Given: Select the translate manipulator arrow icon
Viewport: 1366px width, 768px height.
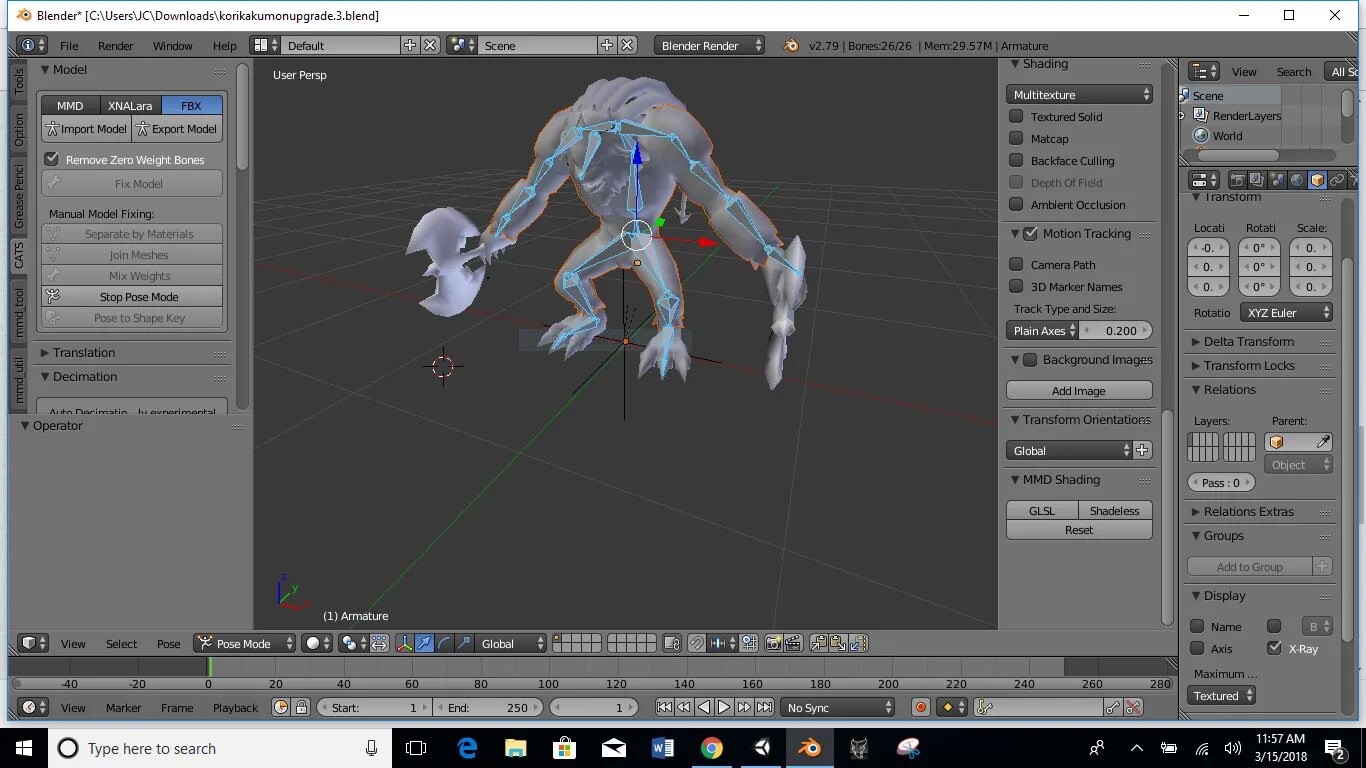Looking at the screenshot, I should point(424,644).
